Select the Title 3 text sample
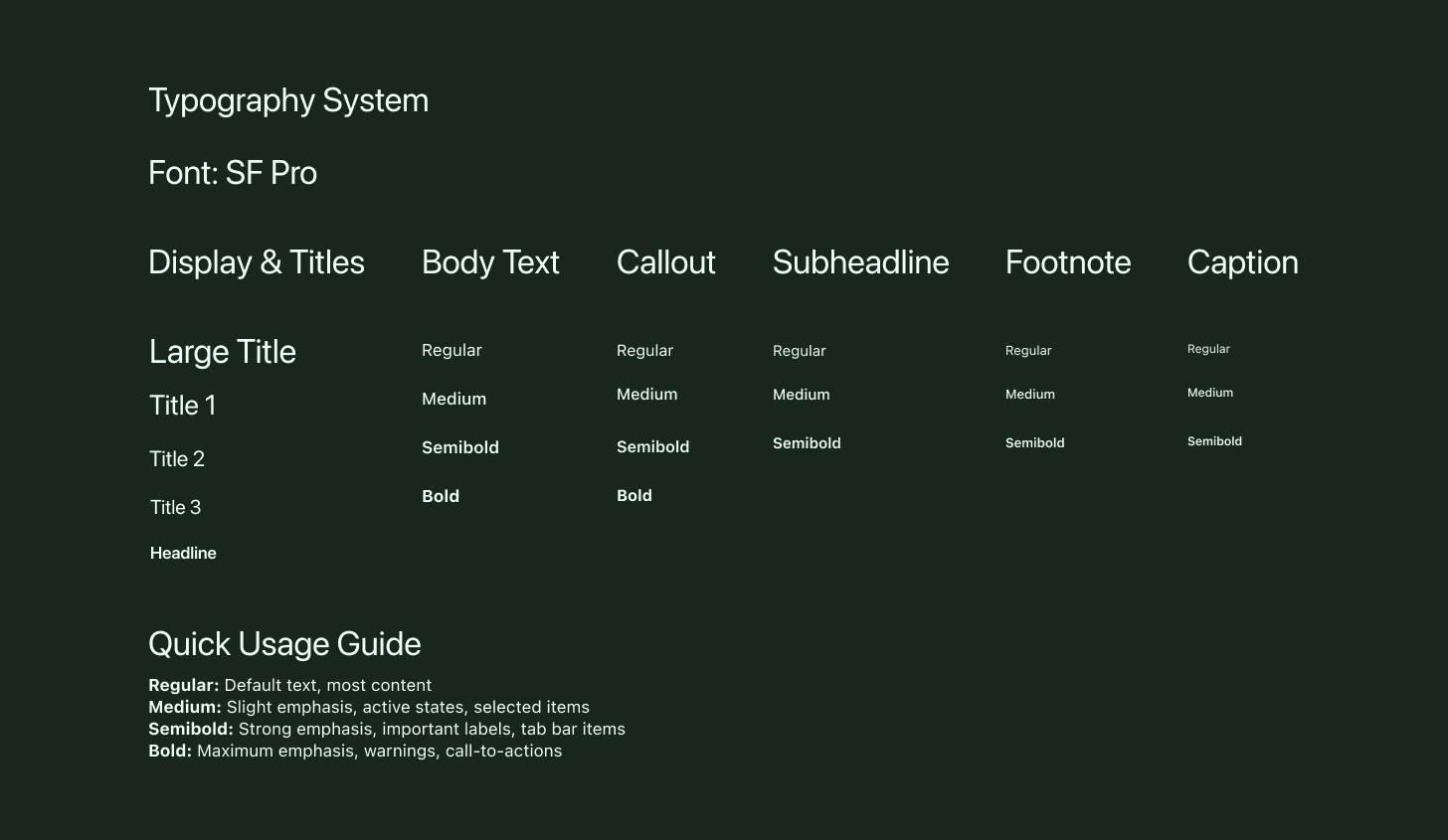The height and width of the screenshot is (840, 1448). pyautogui.click(x=175, y=508)
